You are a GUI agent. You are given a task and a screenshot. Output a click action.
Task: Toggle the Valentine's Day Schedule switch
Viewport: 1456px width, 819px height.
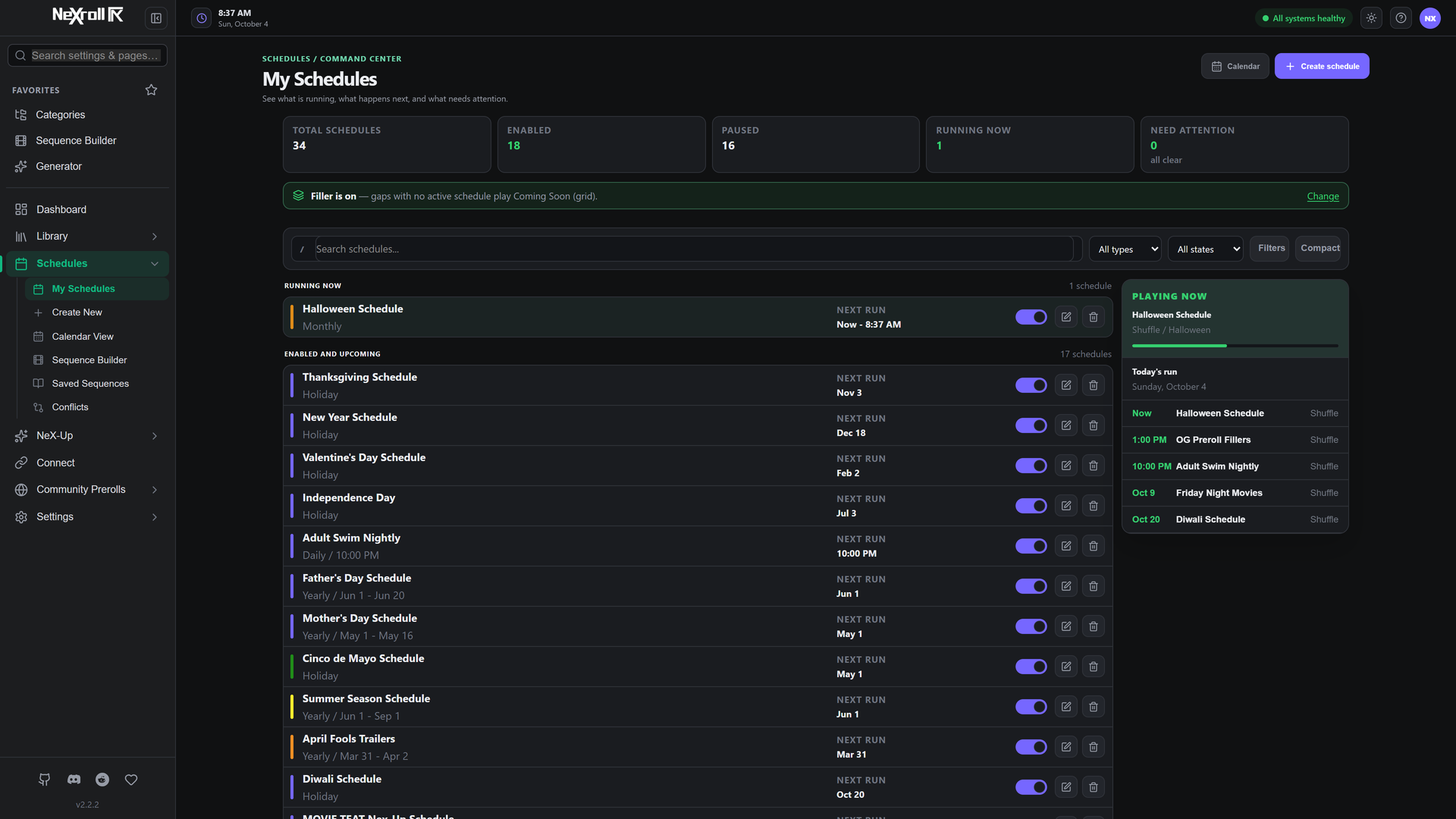(1031, 466)
